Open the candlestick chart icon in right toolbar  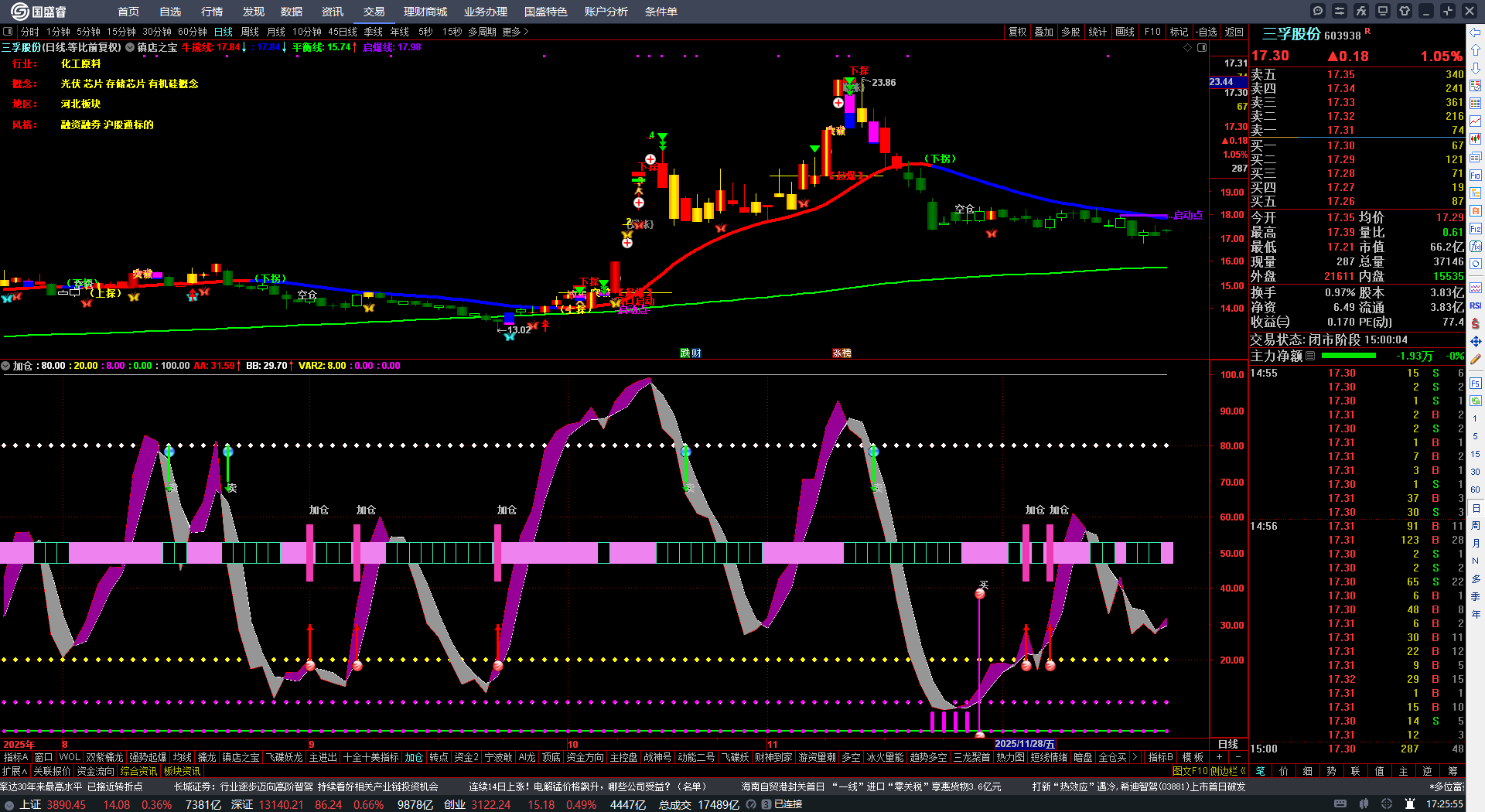(1476, 139)
